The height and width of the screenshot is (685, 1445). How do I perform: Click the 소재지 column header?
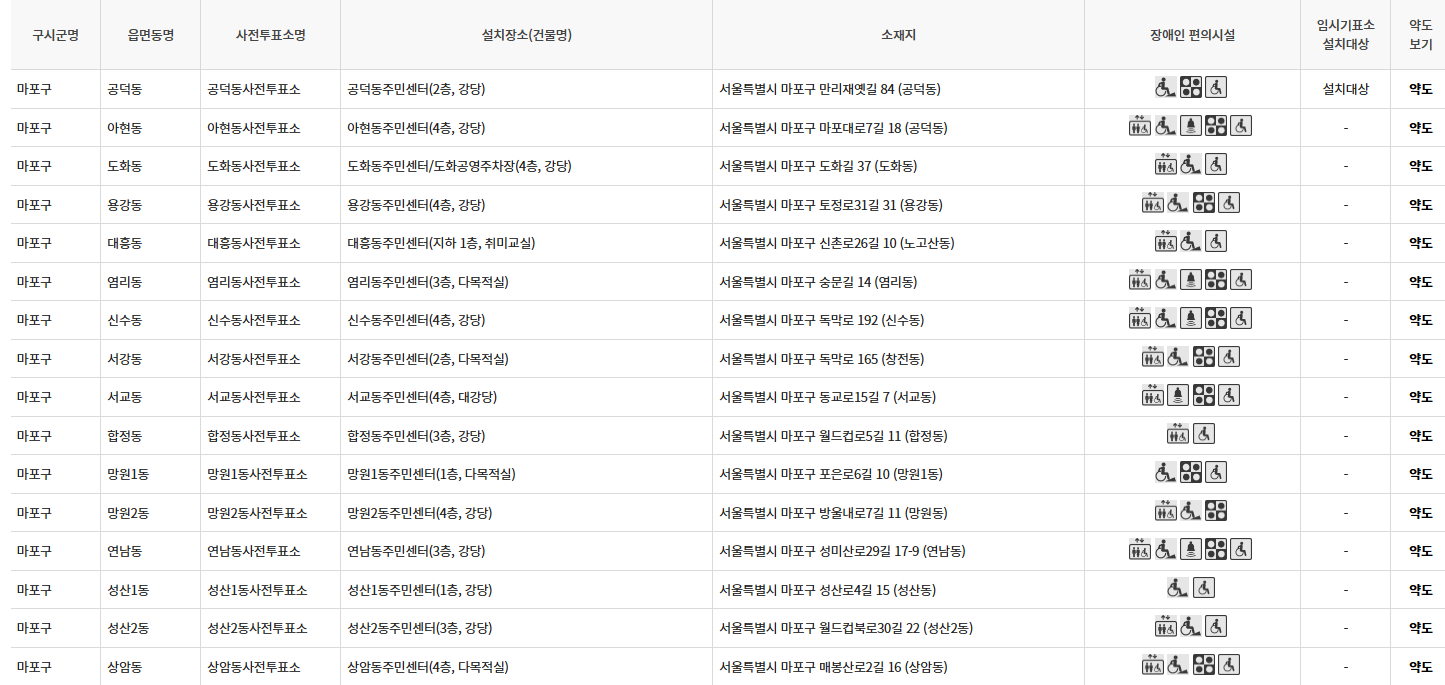pyautogui.click(x=898, y=35)
